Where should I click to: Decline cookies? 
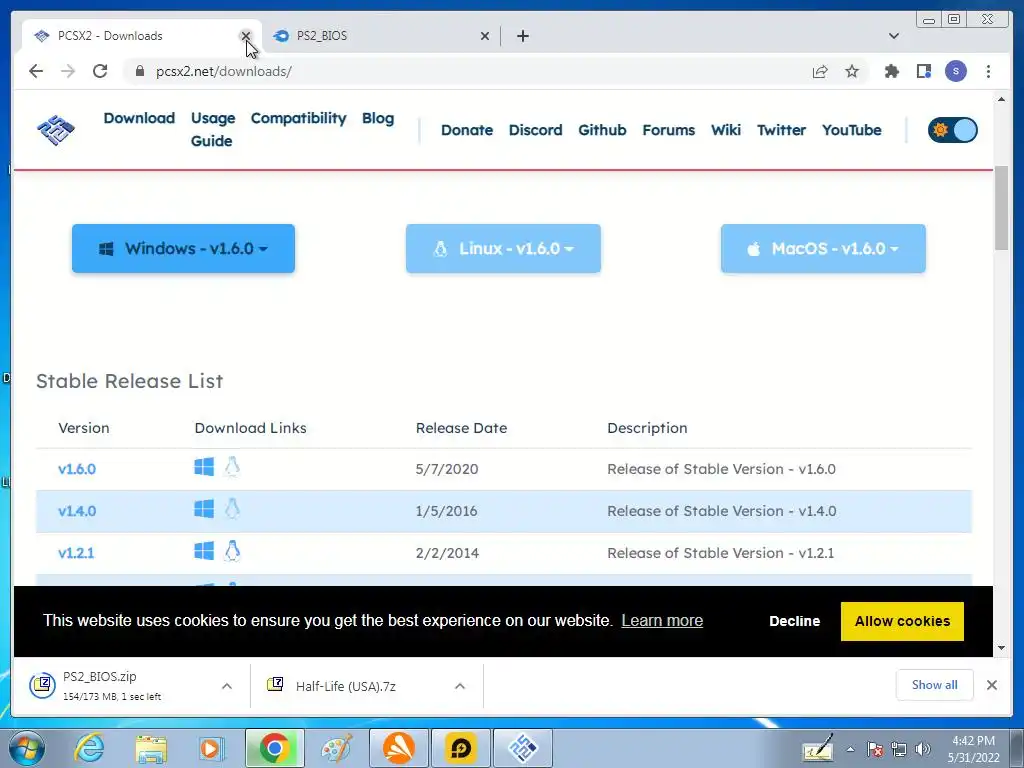click(x=794, y=621)
